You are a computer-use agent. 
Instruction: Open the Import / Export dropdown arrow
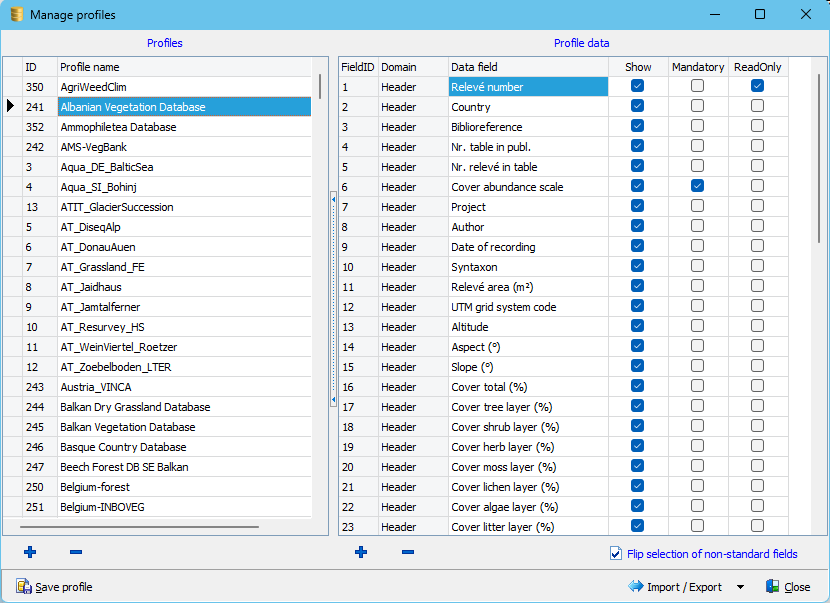pyautogui.click(x=740, y=587)
